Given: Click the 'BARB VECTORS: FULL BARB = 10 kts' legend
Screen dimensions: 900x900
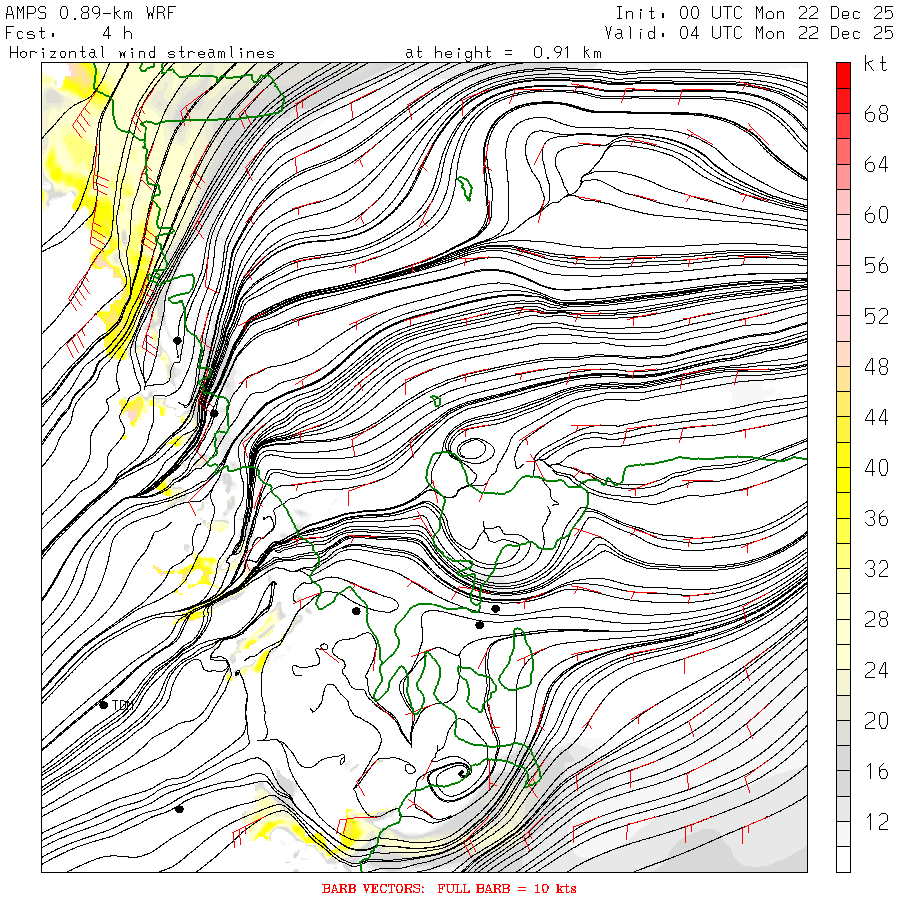Looking at the screenshot, I should coord(449,889).
